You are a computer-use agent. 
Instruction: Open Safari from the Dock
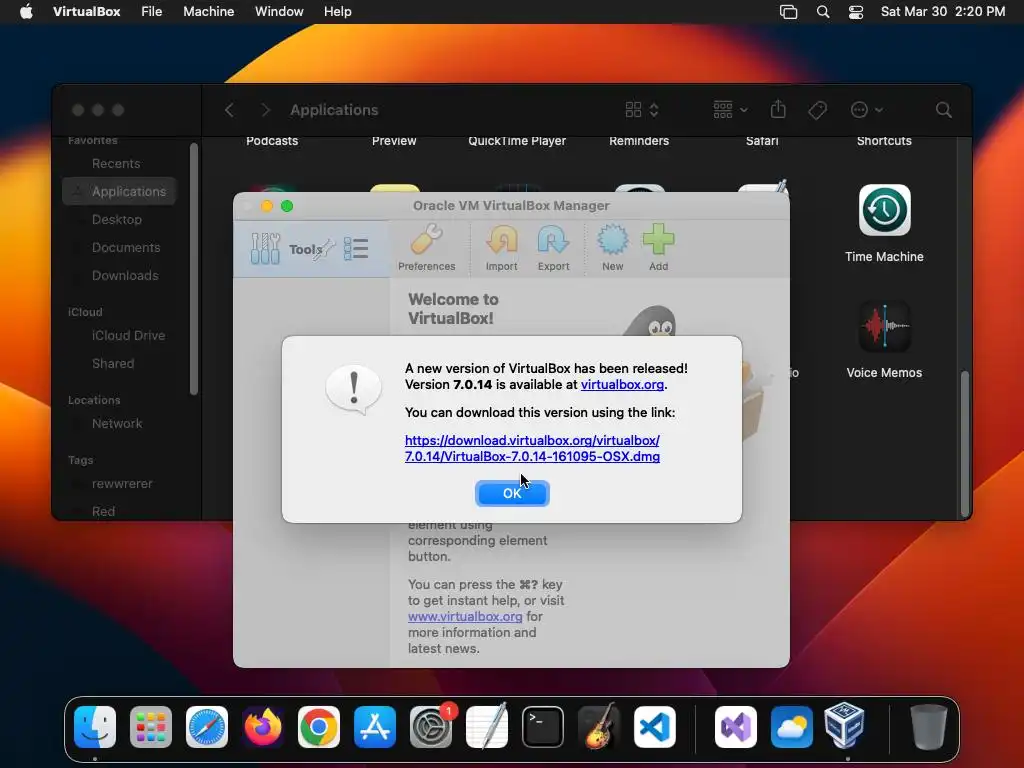[x=207, y=726]
